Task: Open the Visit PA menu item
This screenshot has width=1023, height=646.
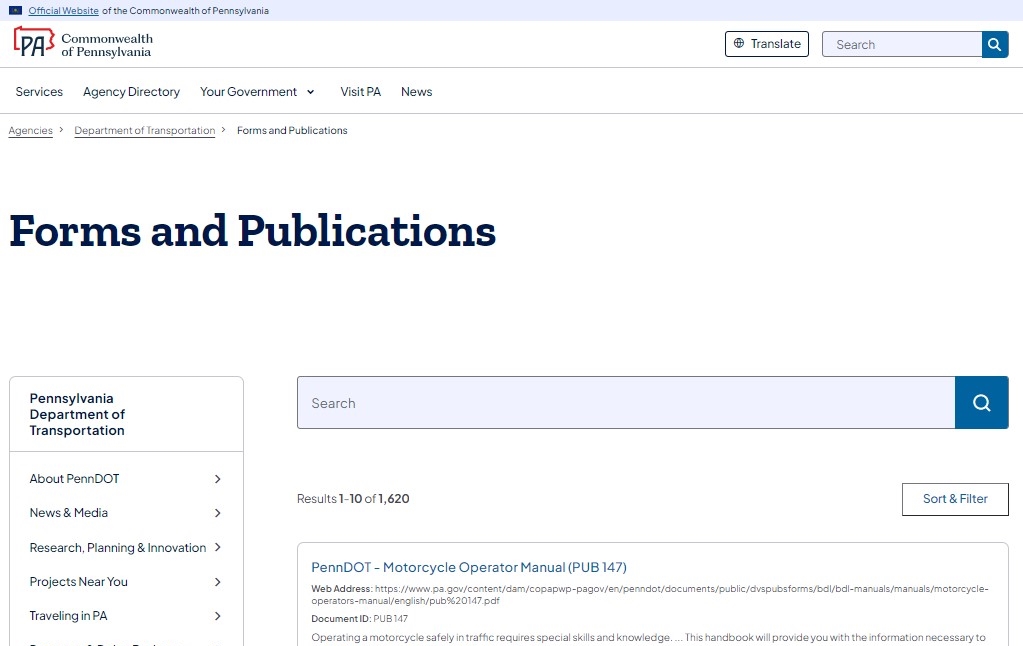Action: (360, 92)
